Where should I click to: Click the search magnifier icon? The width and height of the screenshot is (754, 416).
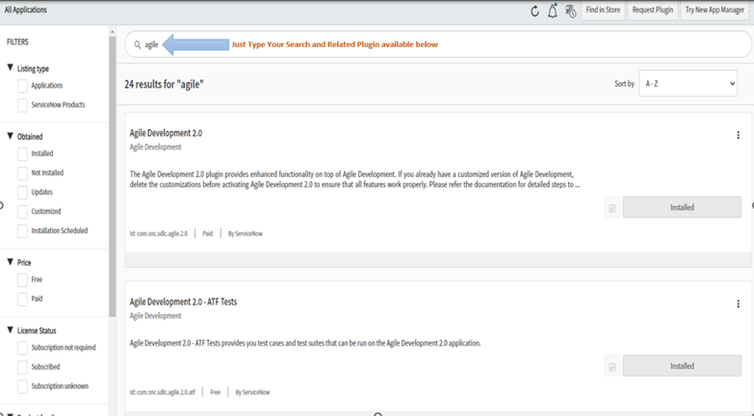point(137,45)
